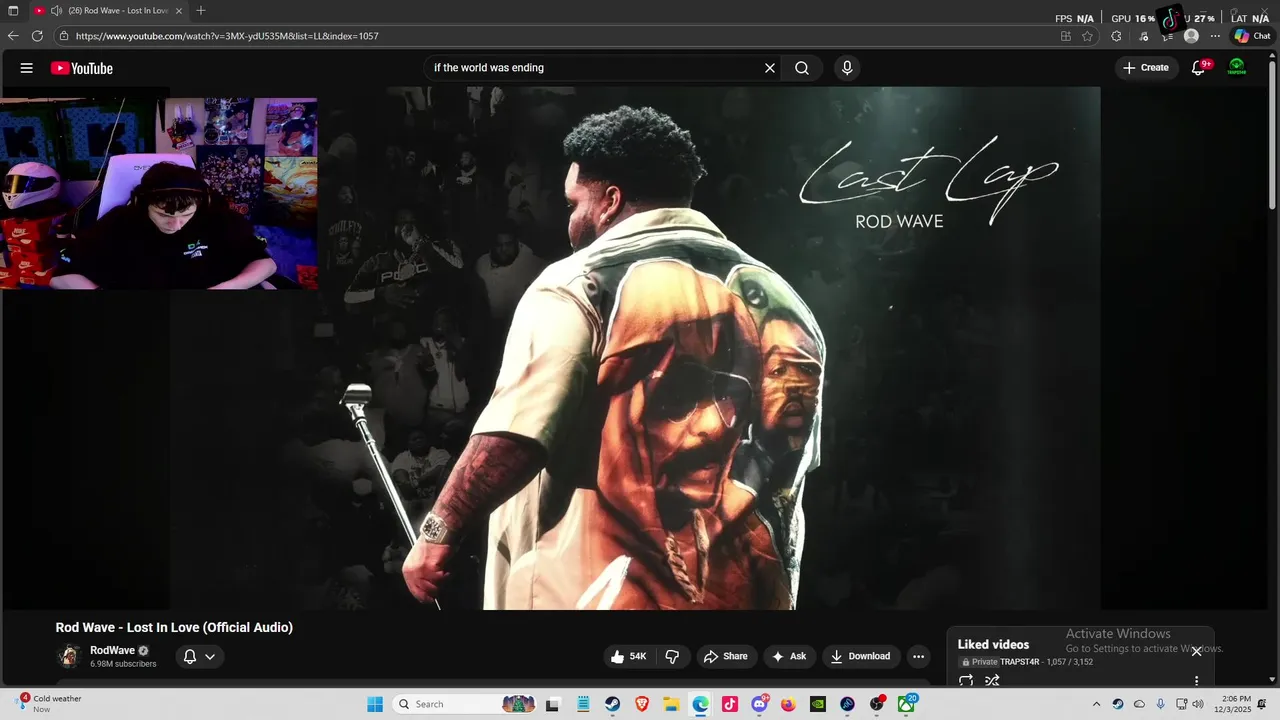1280x720 pixels.
Task: Open File Explorer from taskbar
Action: point(671,704)
